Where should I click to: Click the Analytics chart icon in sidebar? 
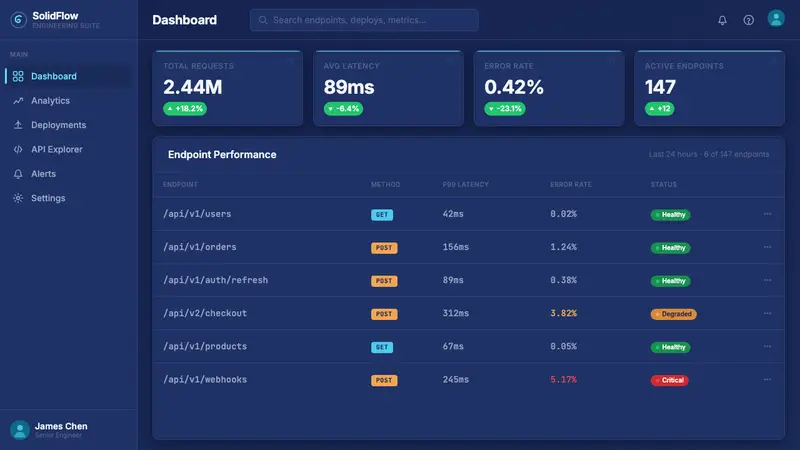point(18,101)
